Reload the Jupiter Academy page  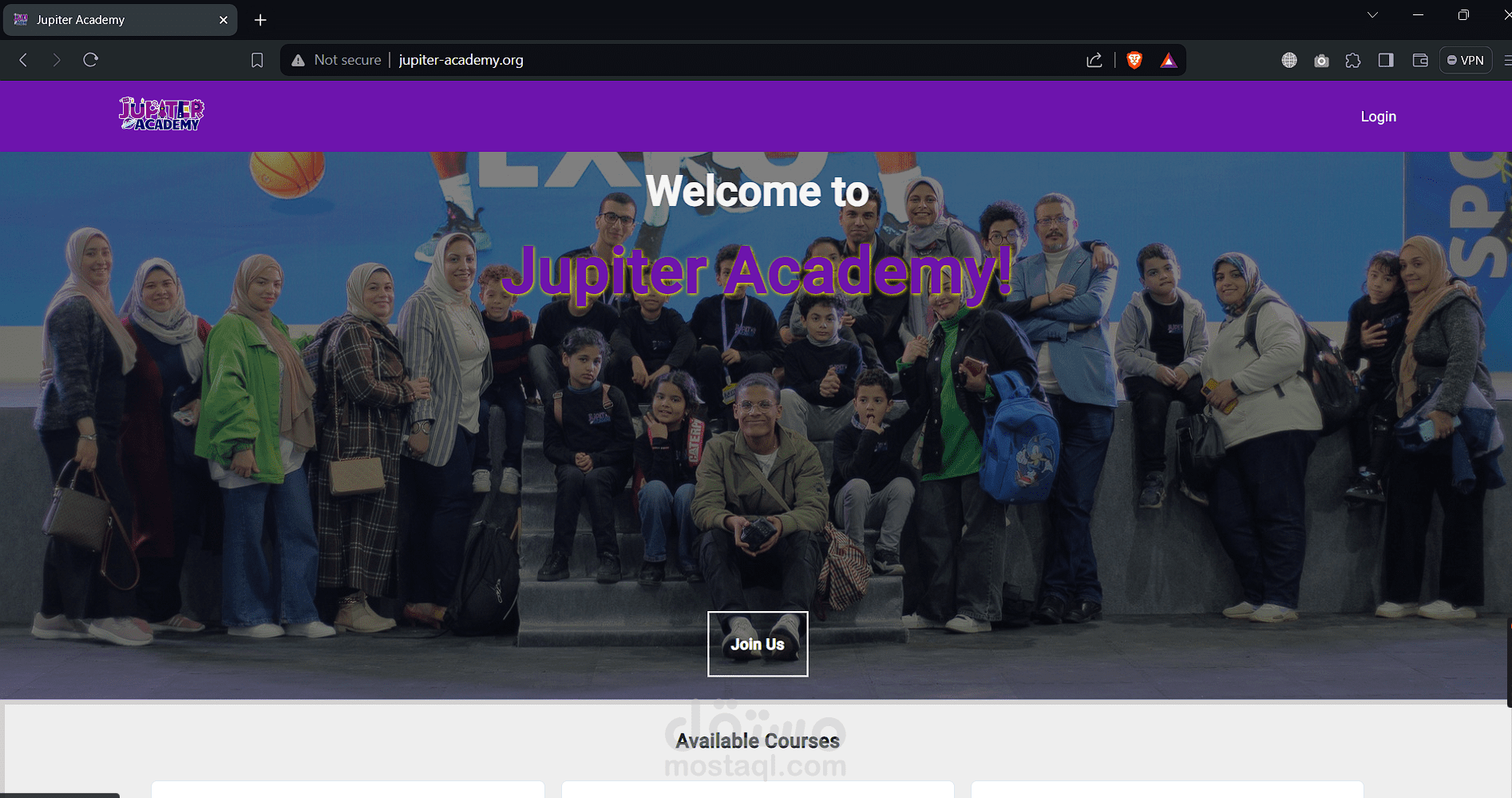(x=90, y=60)
